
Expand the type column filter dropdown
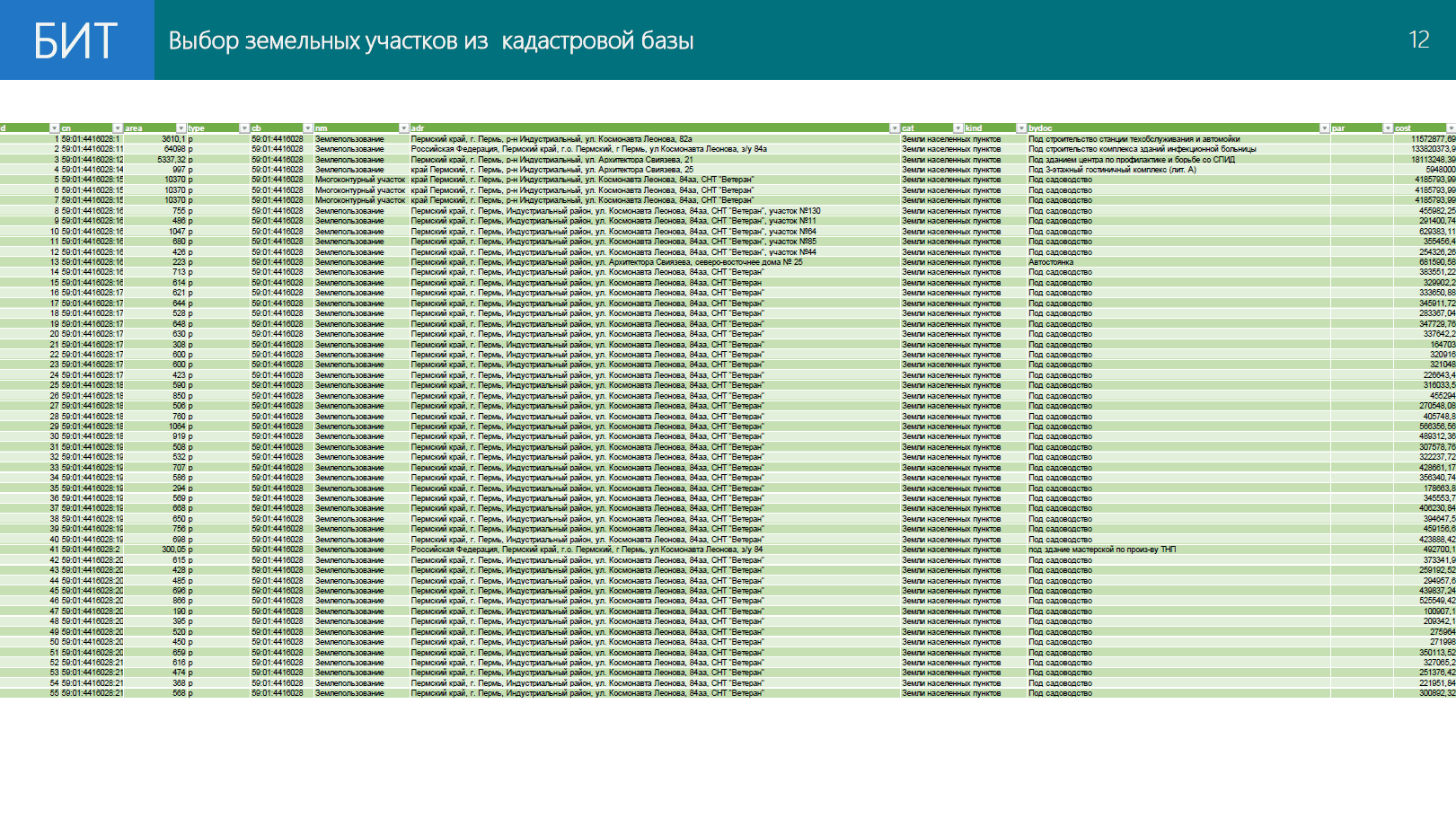pos(244,128)
